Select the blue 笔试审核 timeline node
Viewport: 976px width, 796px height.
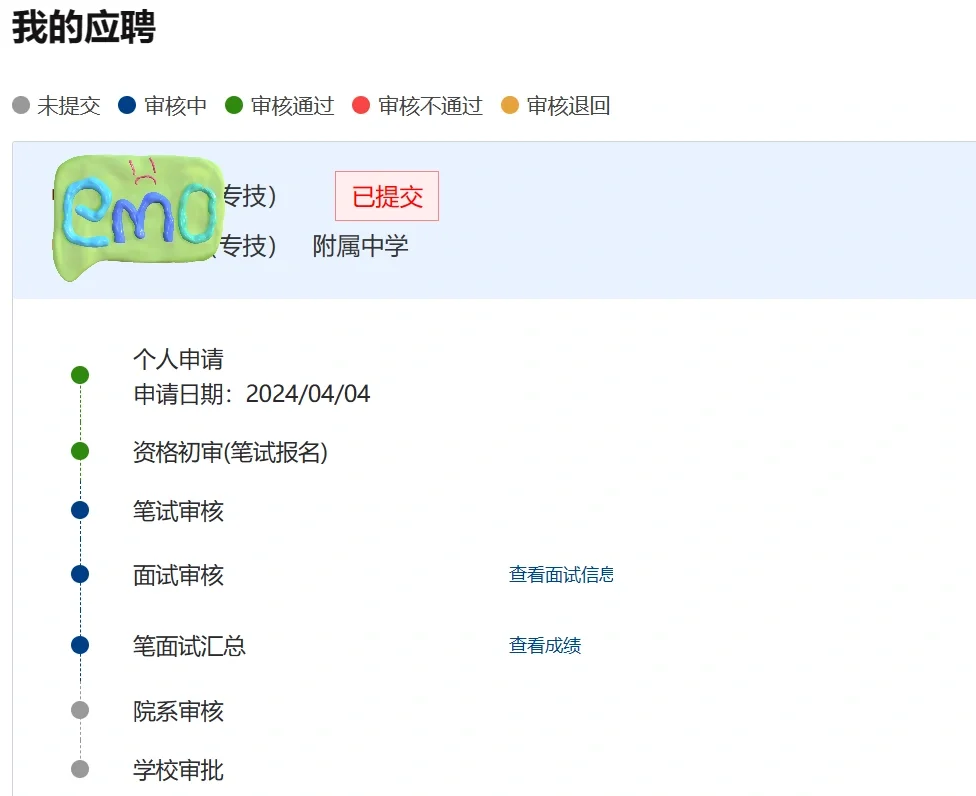click(x=80, y=509)
